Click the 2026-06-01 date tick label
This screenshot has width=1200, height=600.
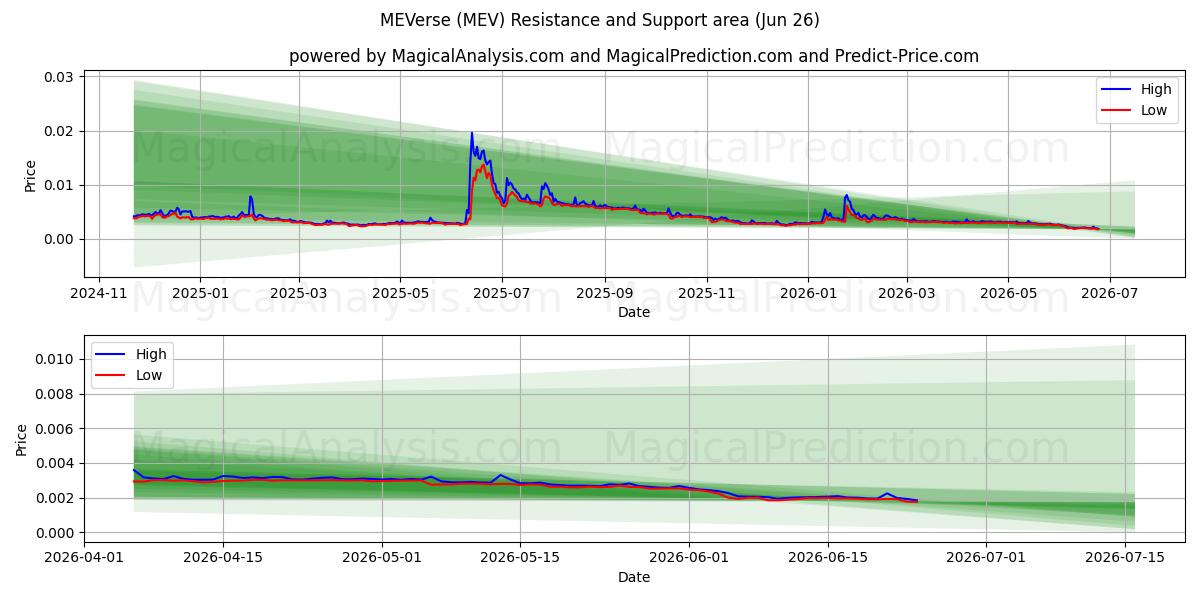point(689,558)
